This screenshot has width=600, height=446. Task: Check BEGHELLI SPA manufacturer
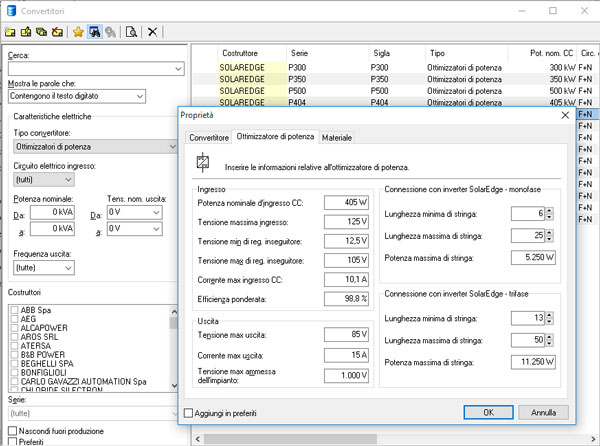point(15,364)
